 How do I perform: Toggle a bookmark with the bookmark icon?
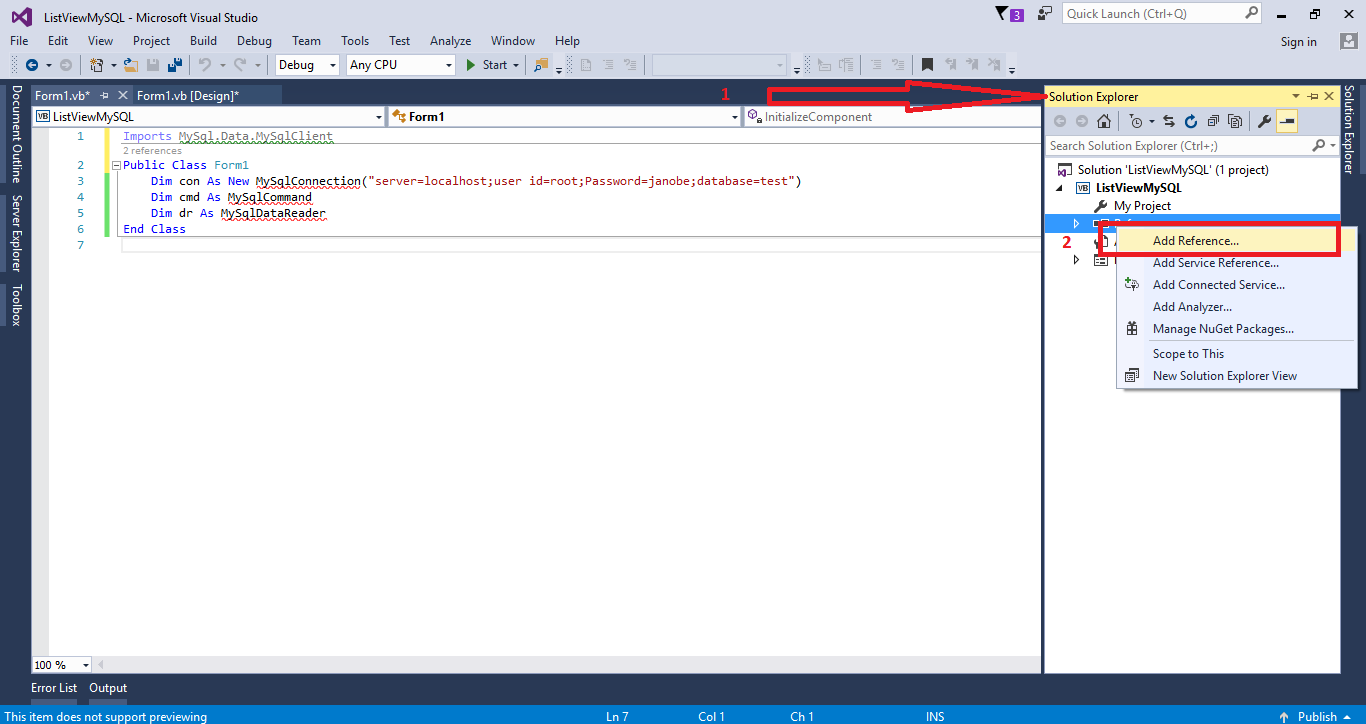(x=928, y=65)
